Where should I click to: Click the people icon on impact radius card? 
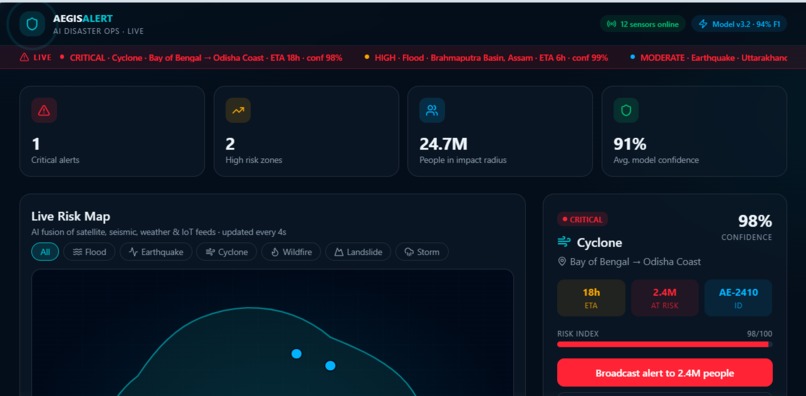(432, 110)
